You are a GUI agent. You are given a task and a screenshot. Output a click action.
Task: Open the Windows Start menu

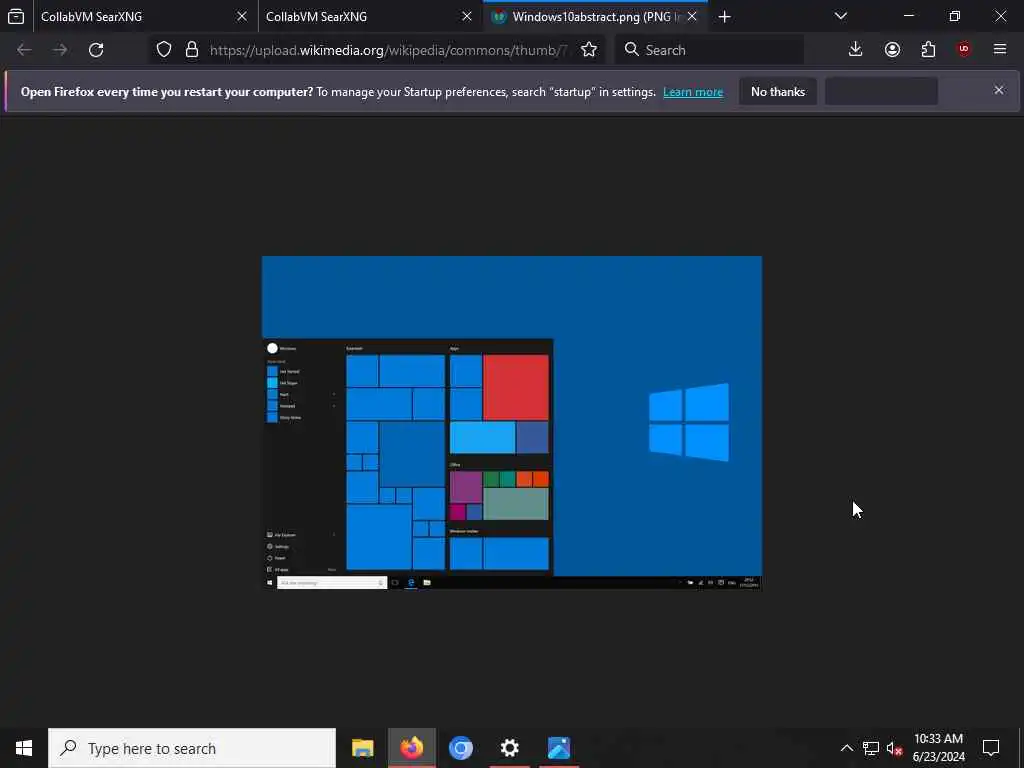click(x=24, y=748)
